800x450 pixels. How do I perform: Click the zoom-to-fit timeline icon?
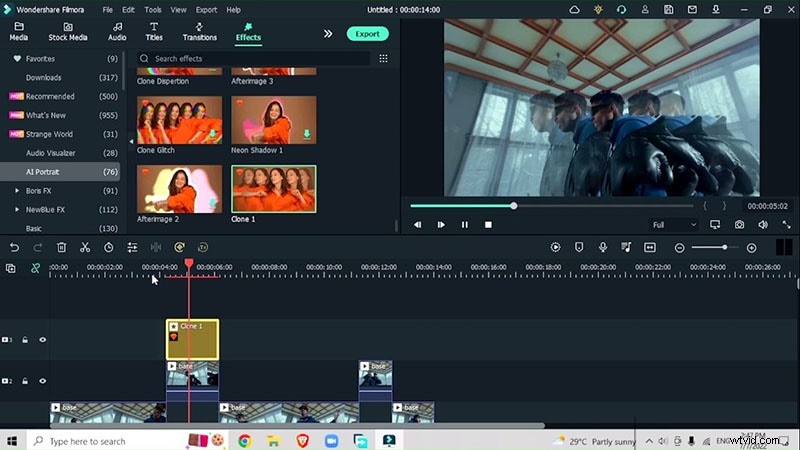[x=649, y=247]
